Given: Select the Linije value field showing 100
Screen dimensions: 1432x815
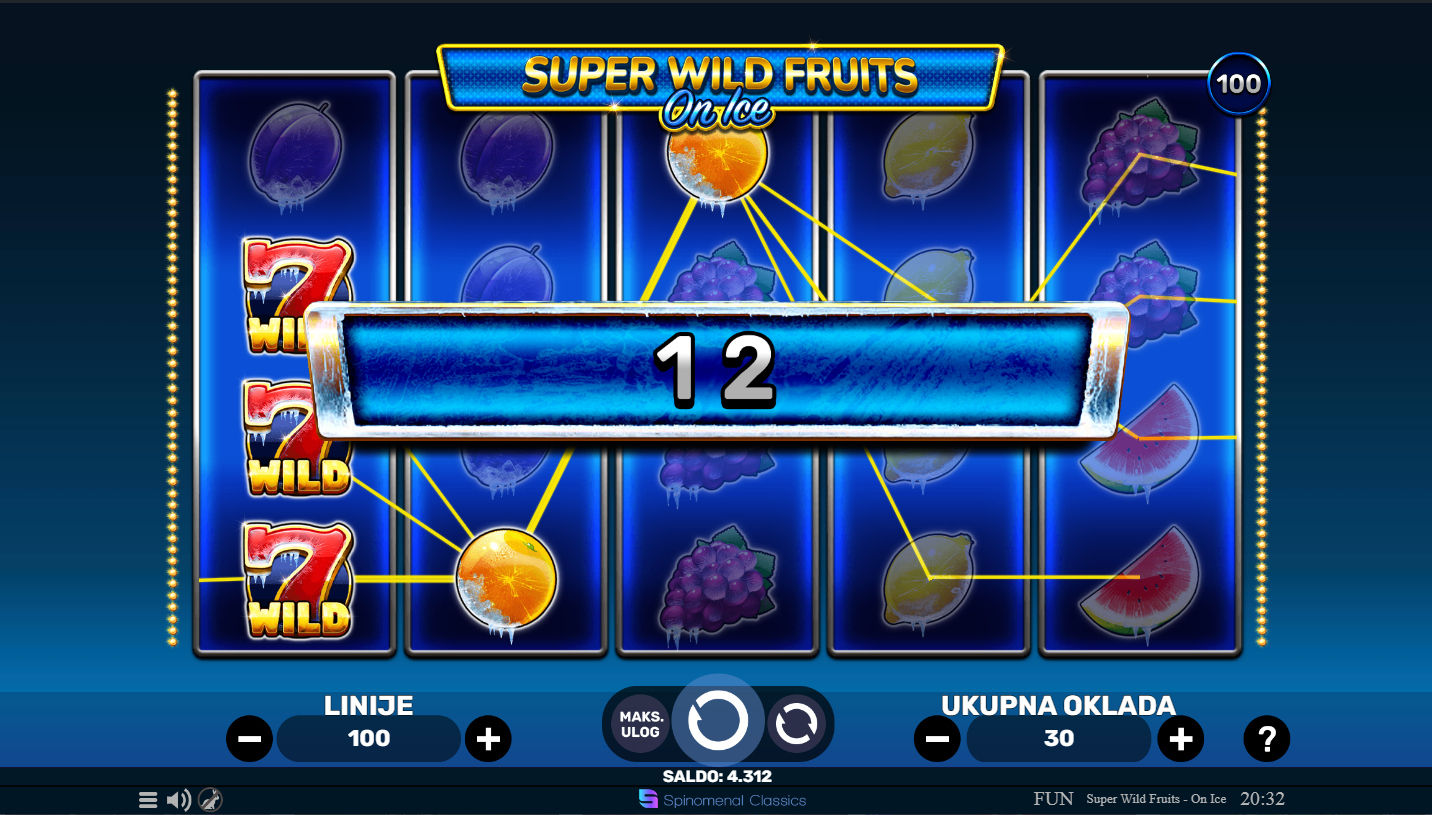Looking at the screenshot, I should 369,739.
